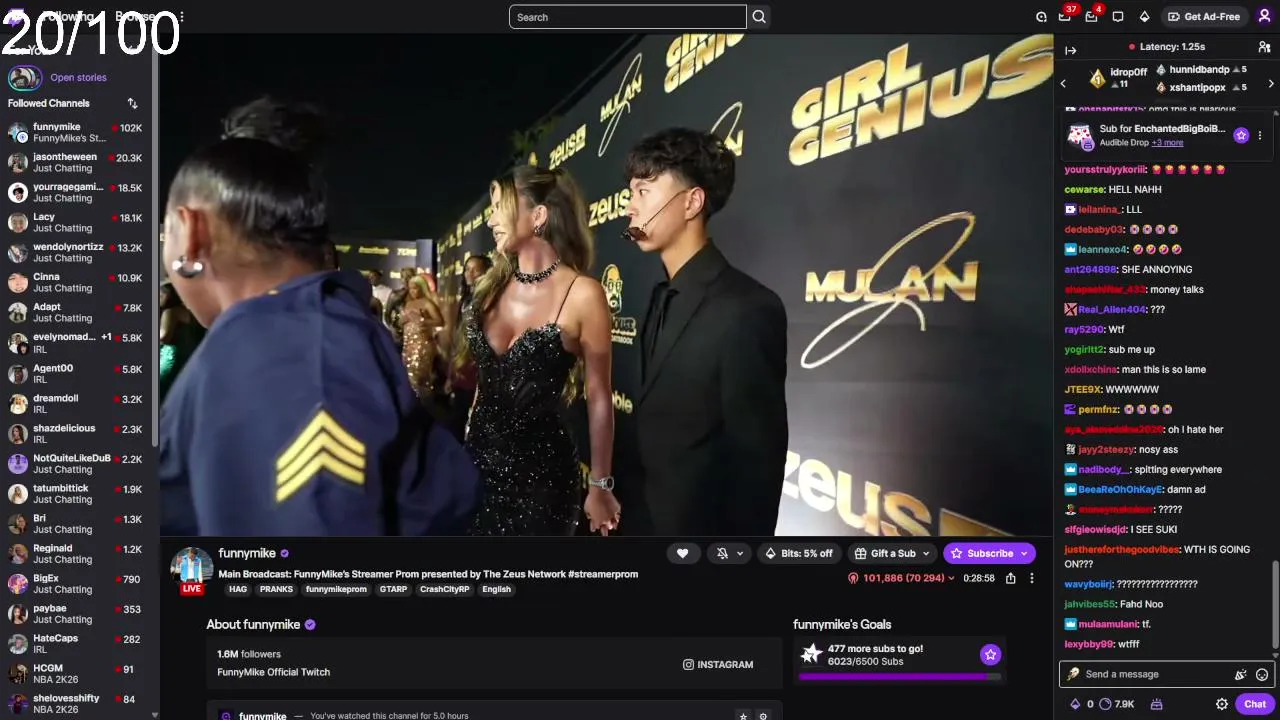Click chat username 'ceworse'
Viewport: 1280px width, 720px height.
tap(1085, 190)
